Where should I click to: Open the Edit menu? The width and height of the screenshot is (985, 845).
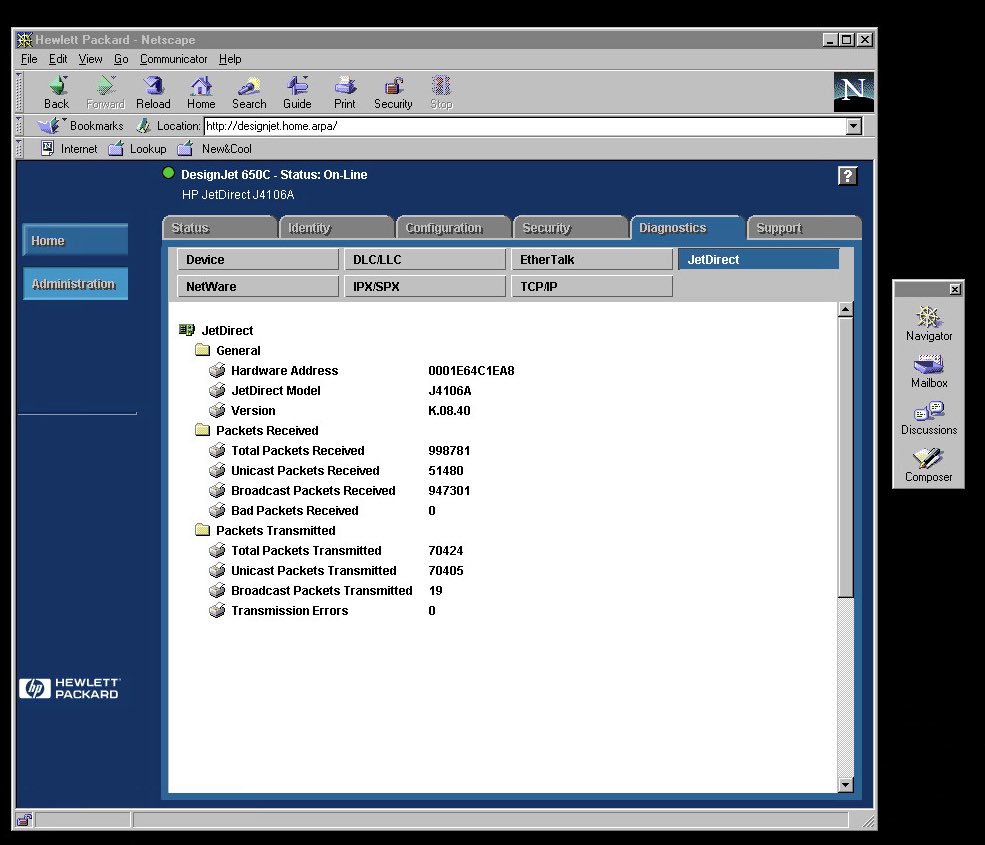(58, 59)
